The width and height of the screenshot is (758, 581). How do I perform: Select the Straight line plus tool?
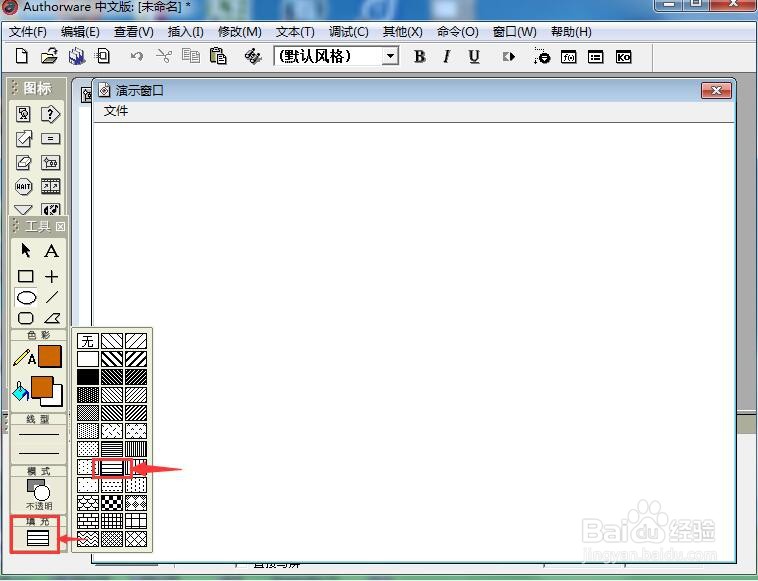51,276
